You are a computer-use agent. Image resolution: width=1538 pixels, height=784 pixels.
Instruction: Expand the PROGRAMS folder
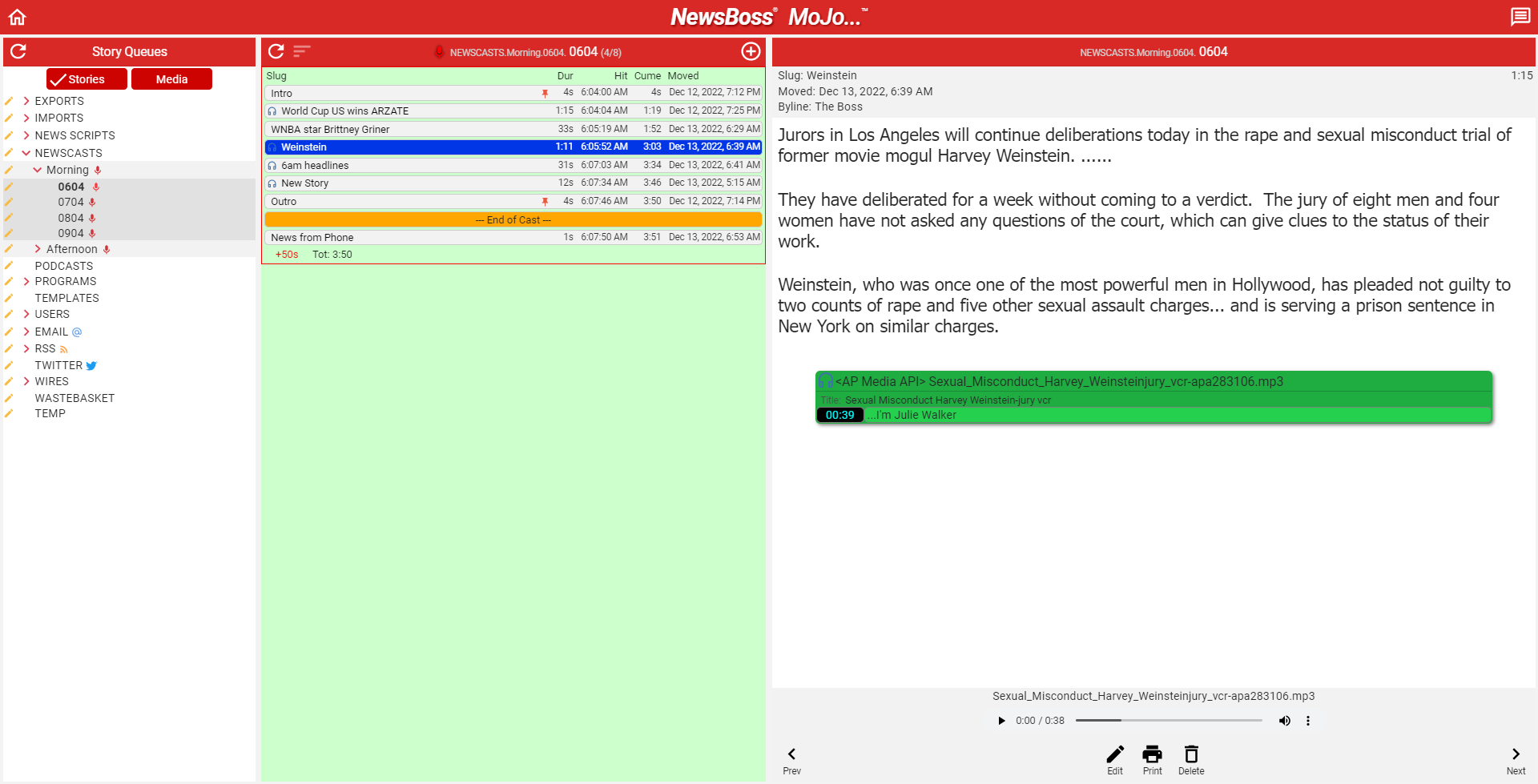click(26, 281)
